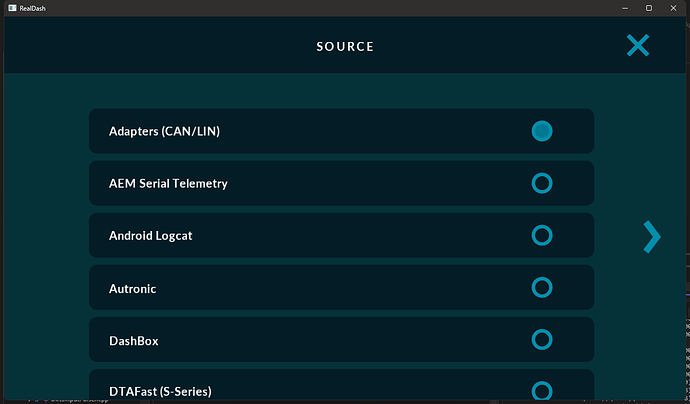Close the Source dialog with the X icon

[x=637, y=45]
